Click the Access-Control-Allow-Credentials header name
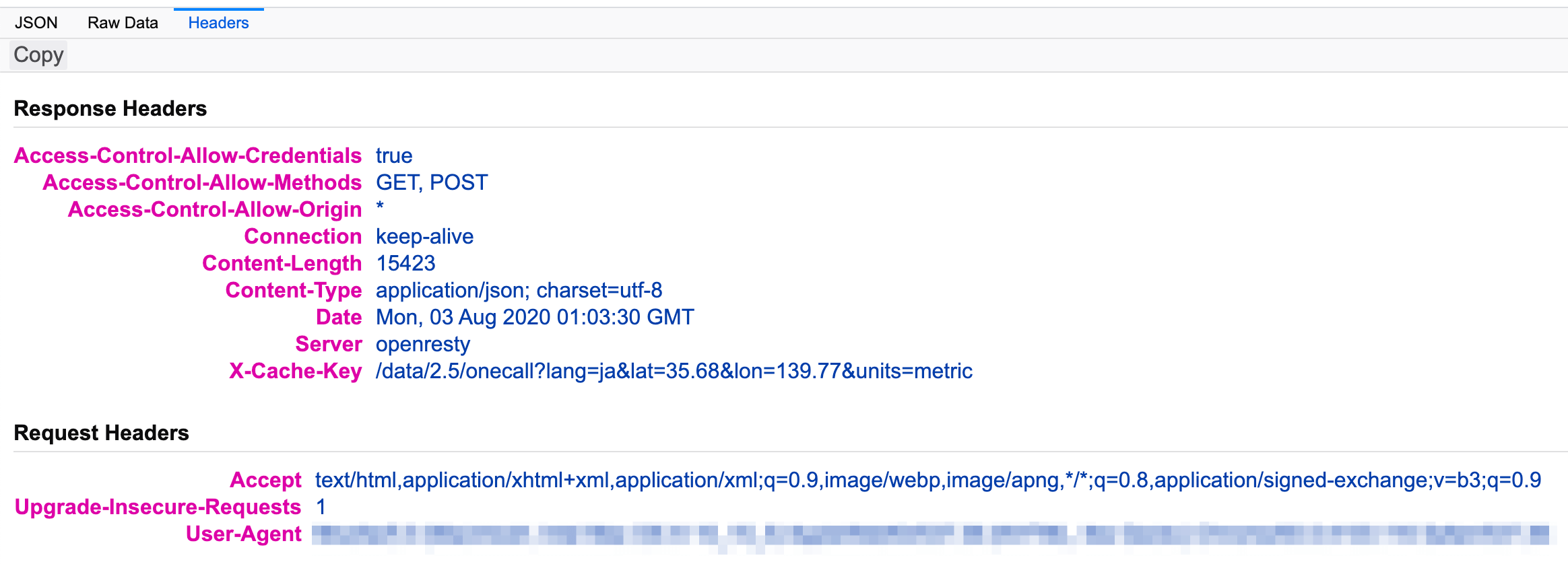 [x=187, y=155]
